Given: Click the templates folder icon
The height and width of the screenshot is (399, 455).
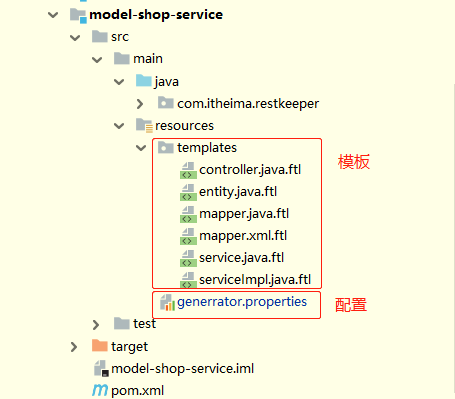Looking at the screenshot, I should pyautogui.click(x=166, y=147).
